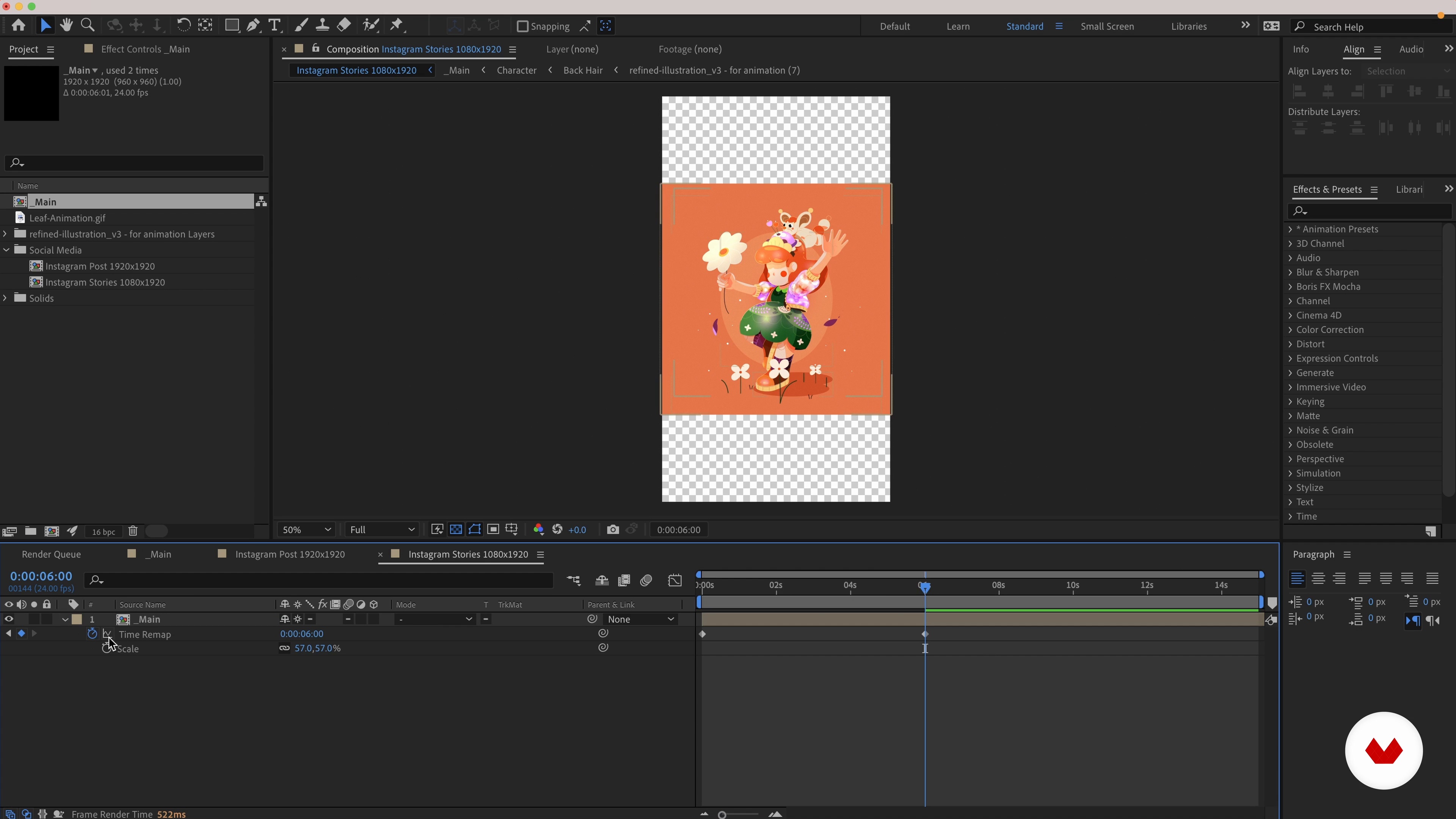The height and width of the screenshot is (819, 1456).
Task: Center text in Paragraph panel
Action: coord(1318,578)
